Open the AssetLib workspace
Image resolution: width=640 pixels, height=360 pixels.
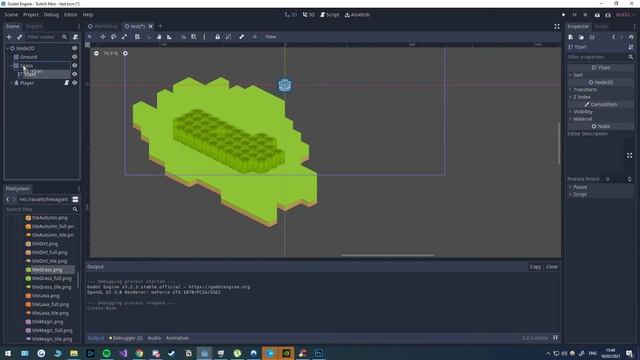(357, 15)
